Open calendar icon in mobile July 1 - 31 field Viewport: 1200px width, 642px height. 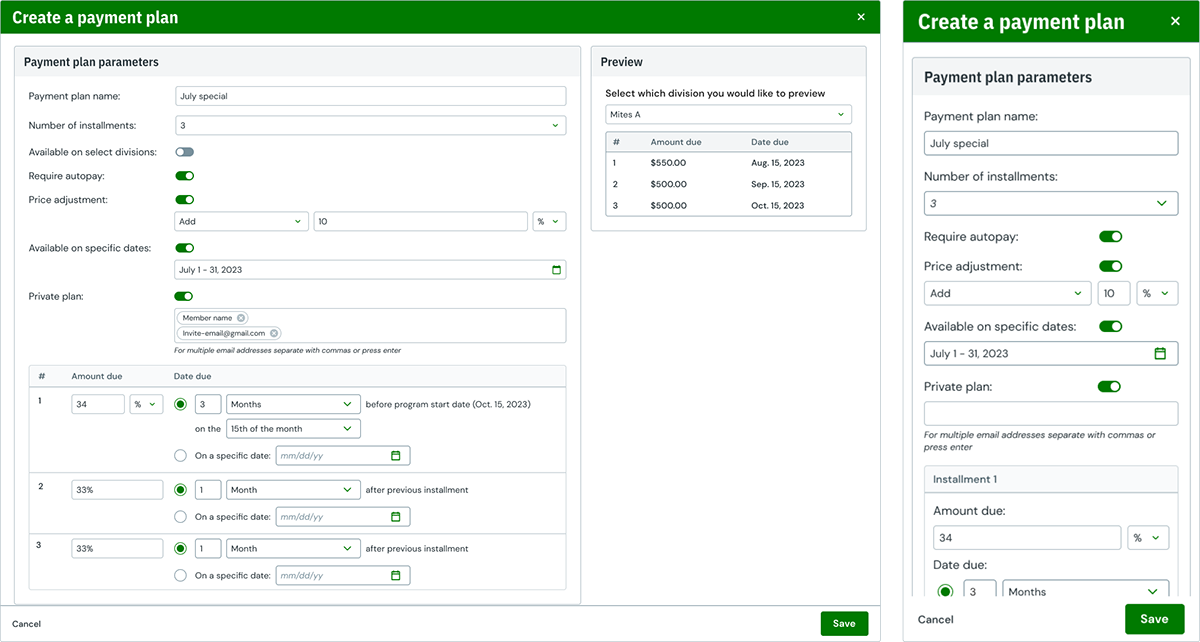click(1160, 353)
